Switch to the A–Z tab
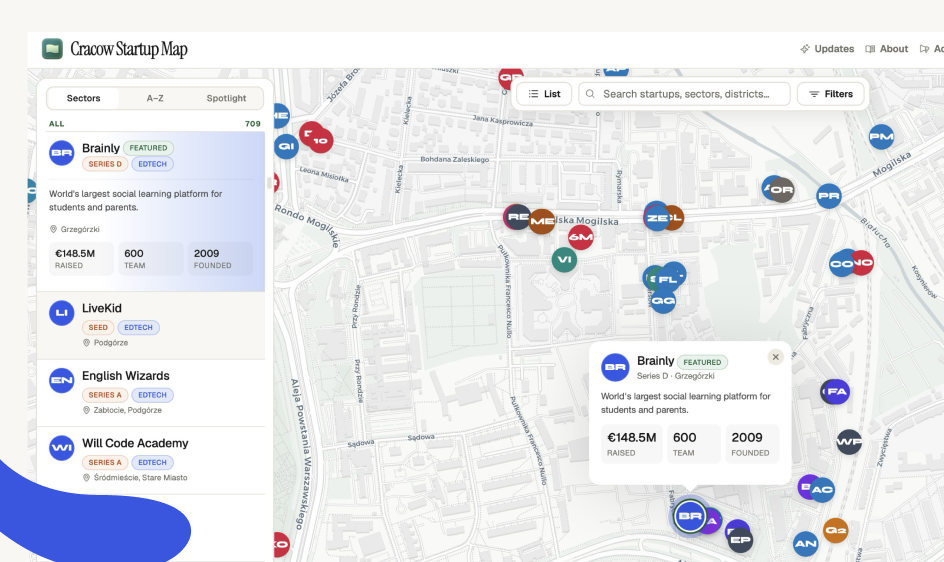944x562 pixels. (x=155, y=98)
